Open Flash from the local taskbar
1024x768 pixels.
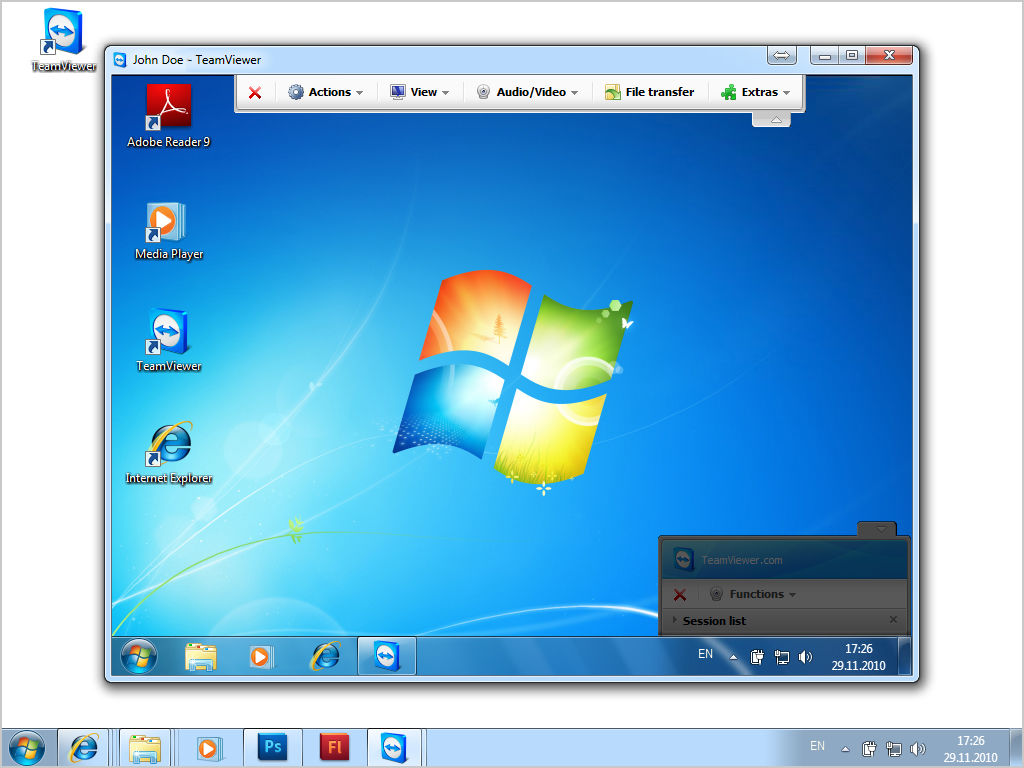point(334,747)
